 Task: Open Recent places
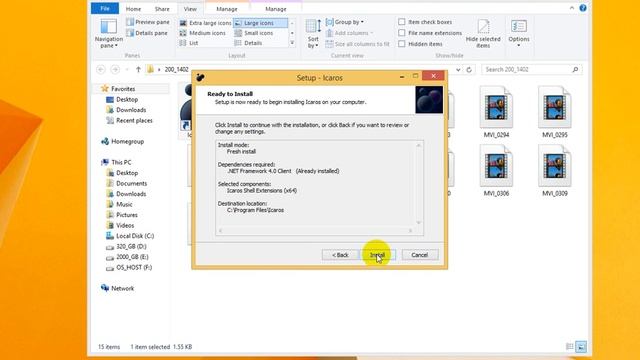tap(134, 120)
